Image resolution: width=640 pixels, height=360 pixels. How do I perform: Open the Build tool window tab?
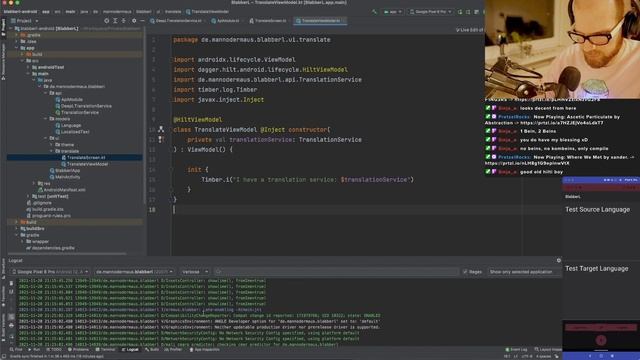pyautogui.click(x=152, y=350)
